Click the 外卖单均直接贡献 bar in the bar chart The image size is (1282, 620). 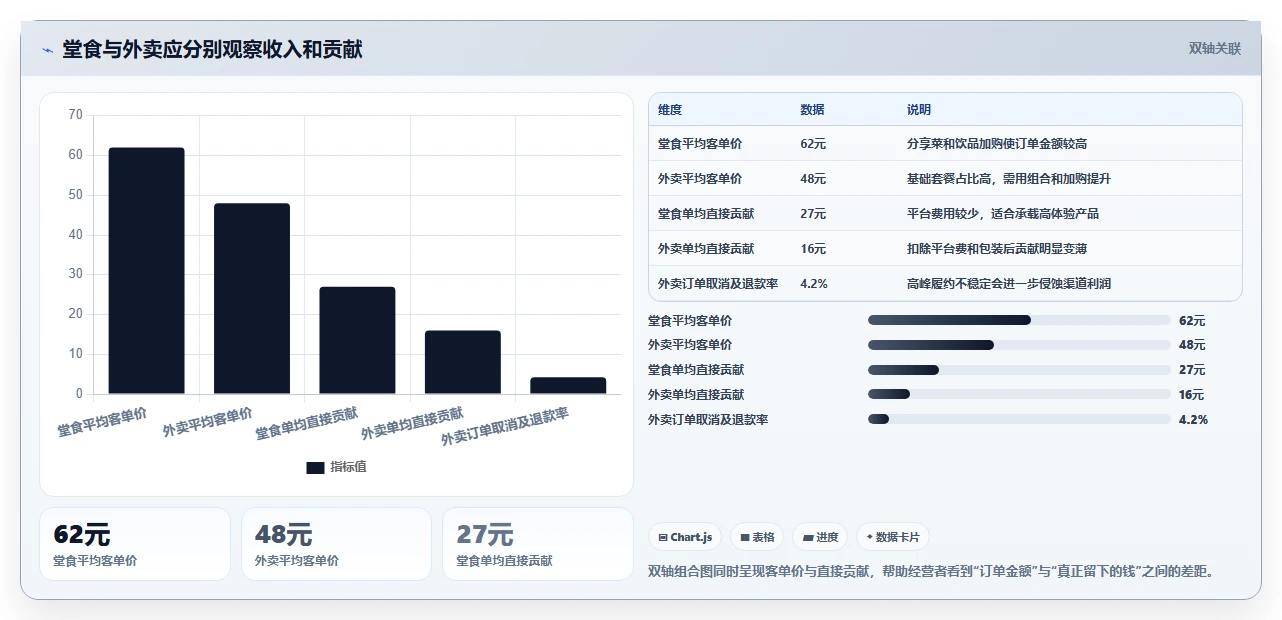pyautogui.click(x=463, y=362)
